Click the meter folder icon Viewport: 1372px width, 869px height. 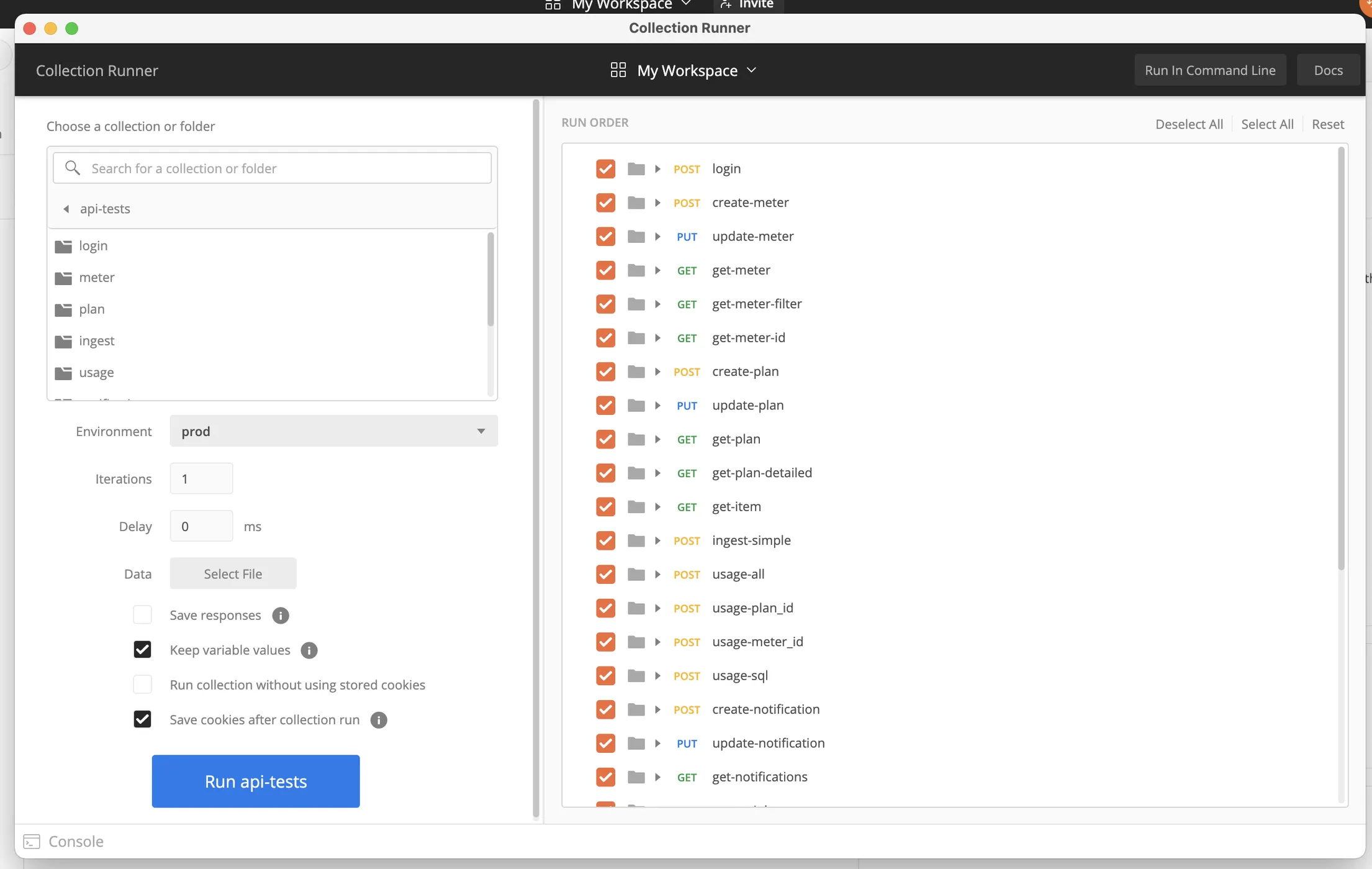click(63, 278)
